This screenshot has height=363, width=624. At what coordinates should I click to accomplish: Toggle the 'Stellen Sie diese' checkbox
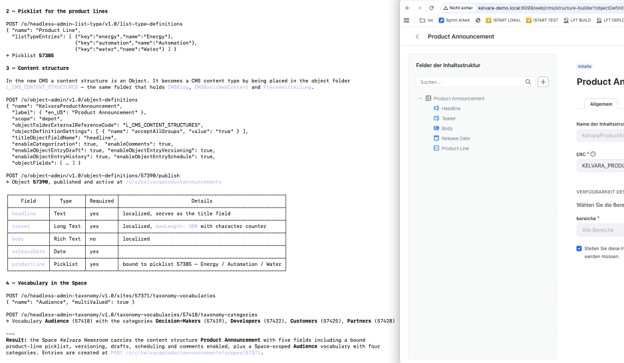pos(579,248)
